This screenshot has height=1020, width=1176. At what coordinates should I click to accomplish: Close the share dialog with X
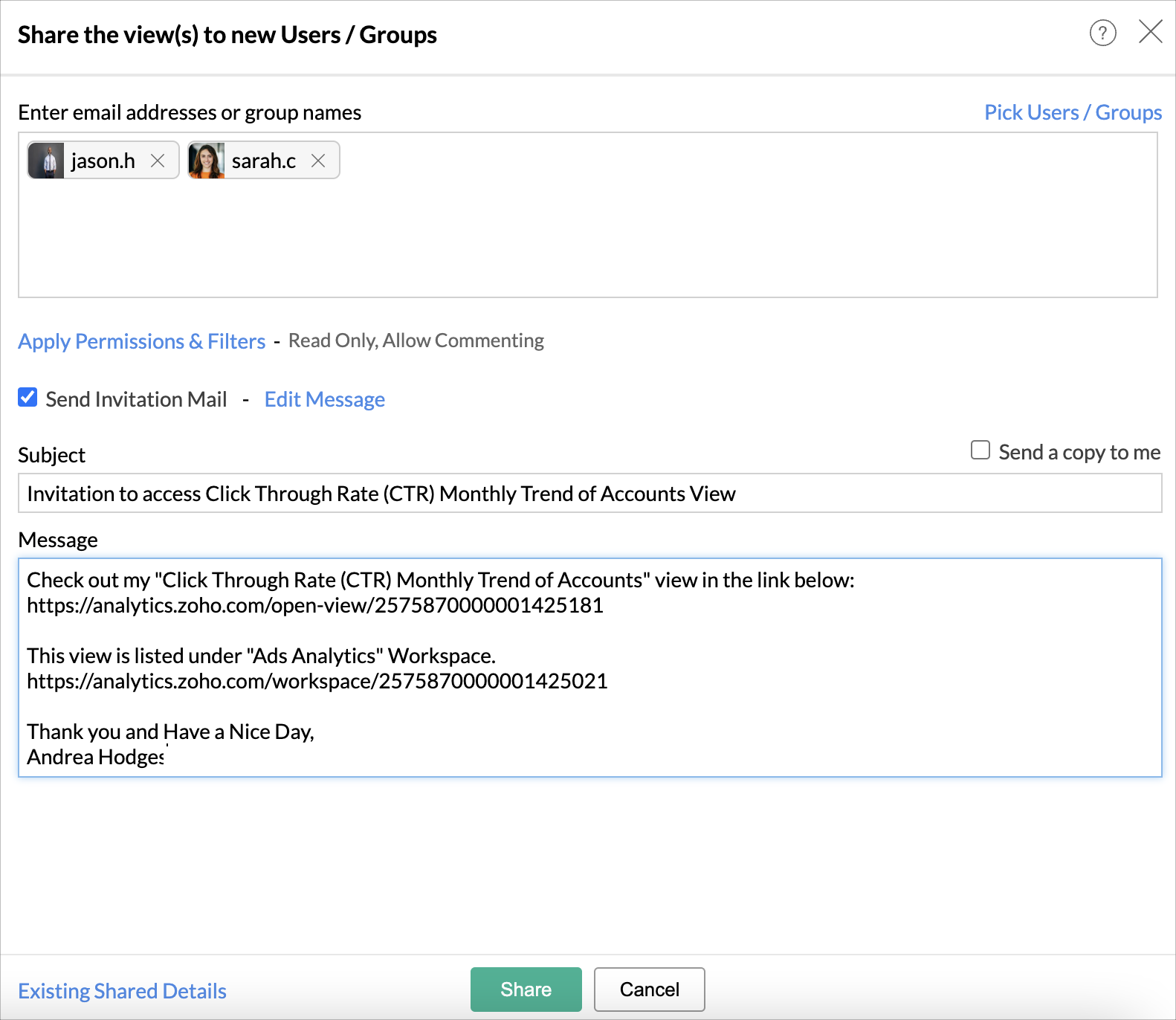(1150, 32)
